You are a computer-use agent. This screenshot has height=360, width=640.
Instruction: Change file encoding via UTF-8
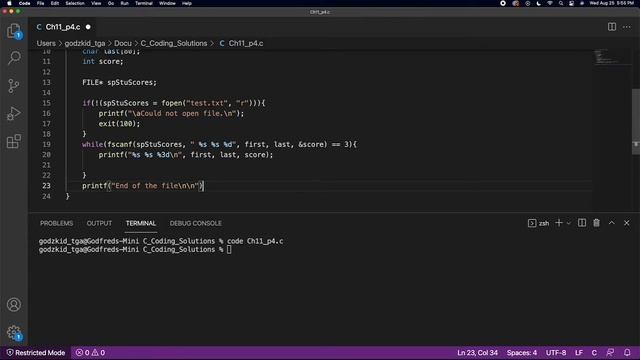(556, 353)
